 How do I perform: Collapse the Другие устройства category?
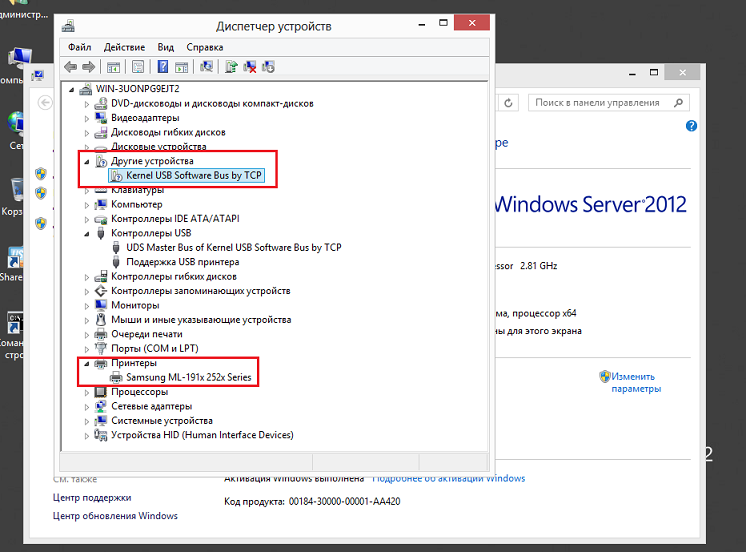(x=87, y=161)
